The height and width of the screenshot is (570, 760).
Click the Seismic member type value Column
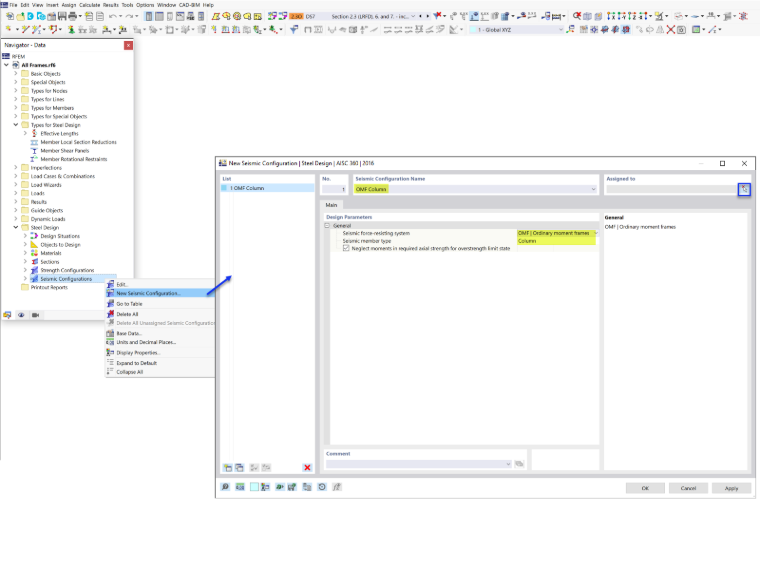tap(556, 241)
